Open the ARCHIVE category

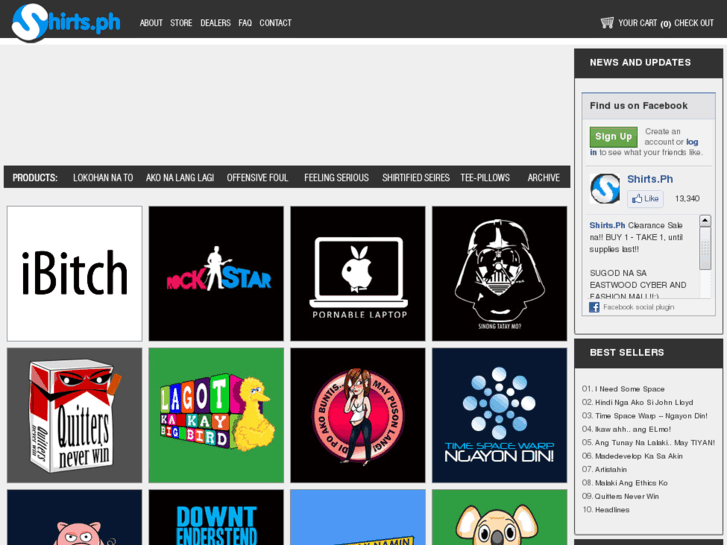coord(543,178)
